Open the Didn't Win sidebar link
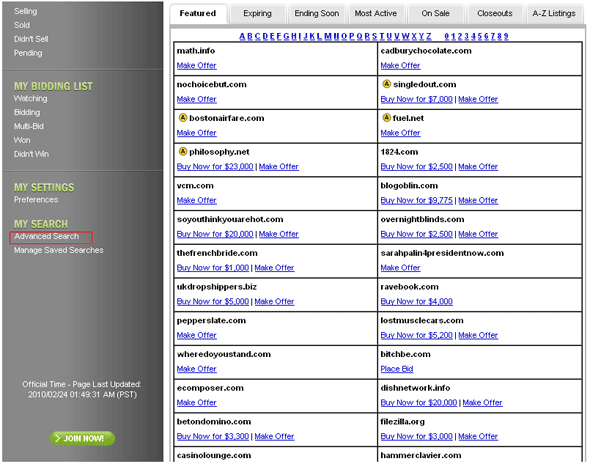 [31, 154]
